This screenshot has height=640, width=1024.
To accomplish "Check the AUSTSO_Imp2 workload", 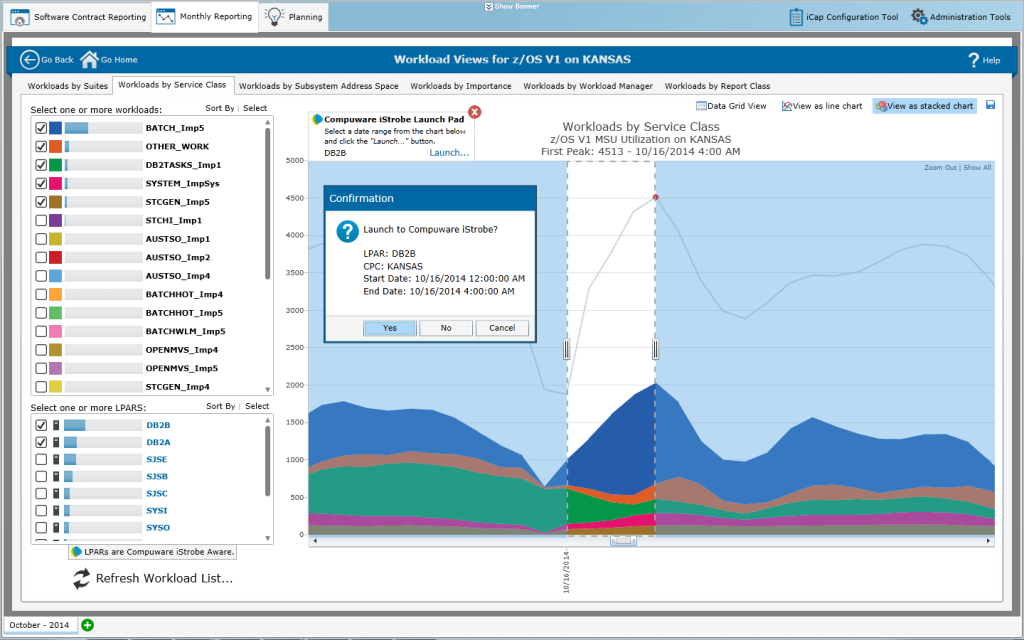I will point(41,257).
